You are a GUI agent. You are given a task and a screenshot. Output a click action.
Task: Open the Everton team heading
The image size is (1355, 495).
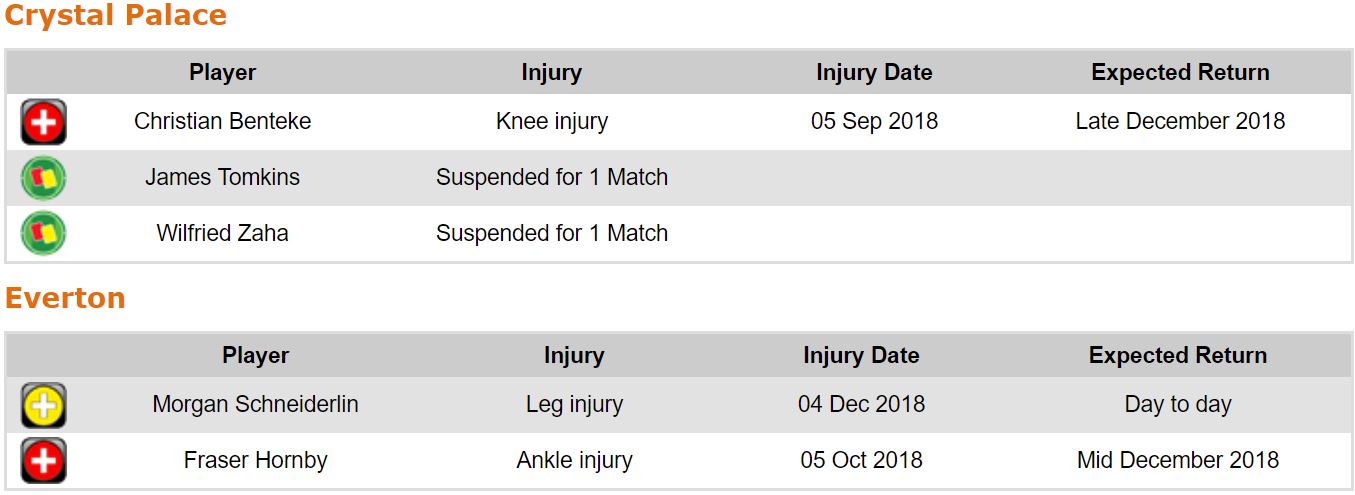[x=65, y=298]
